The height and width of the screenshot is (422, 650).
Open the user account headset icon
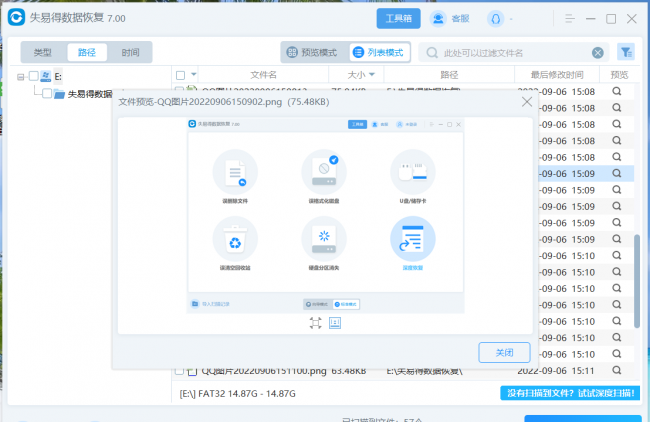coord(495,19)
